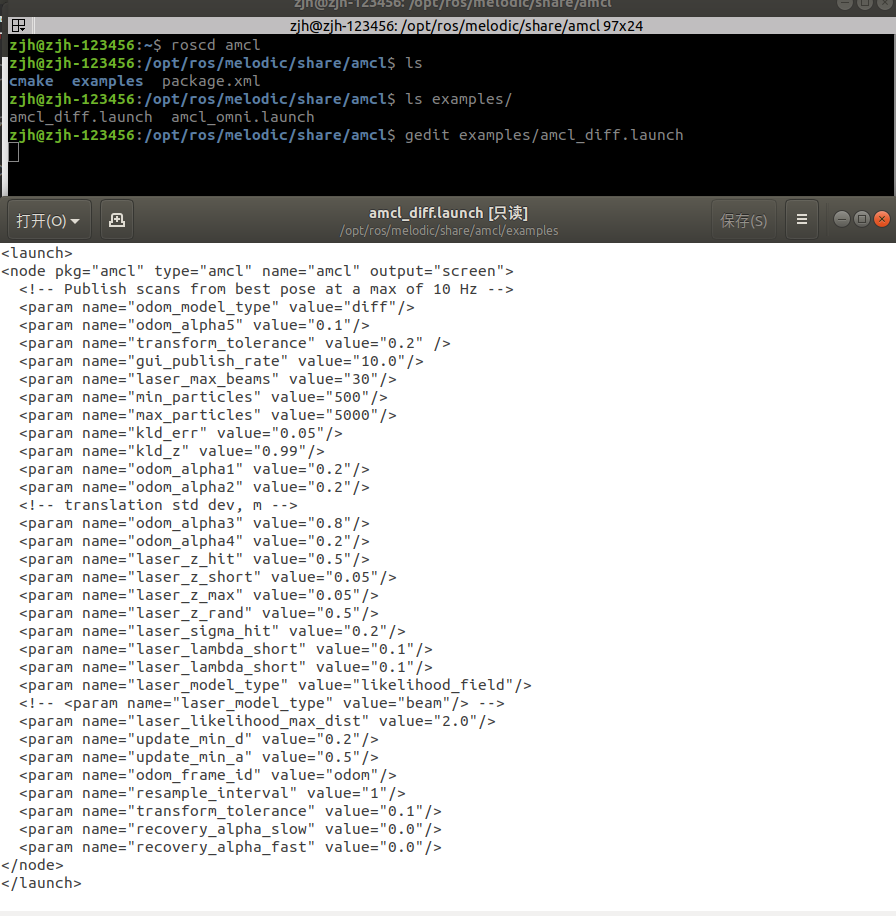The width and height of the screenshot is (896, 916).
Task: Click the new document icon button
Action: 117,220
